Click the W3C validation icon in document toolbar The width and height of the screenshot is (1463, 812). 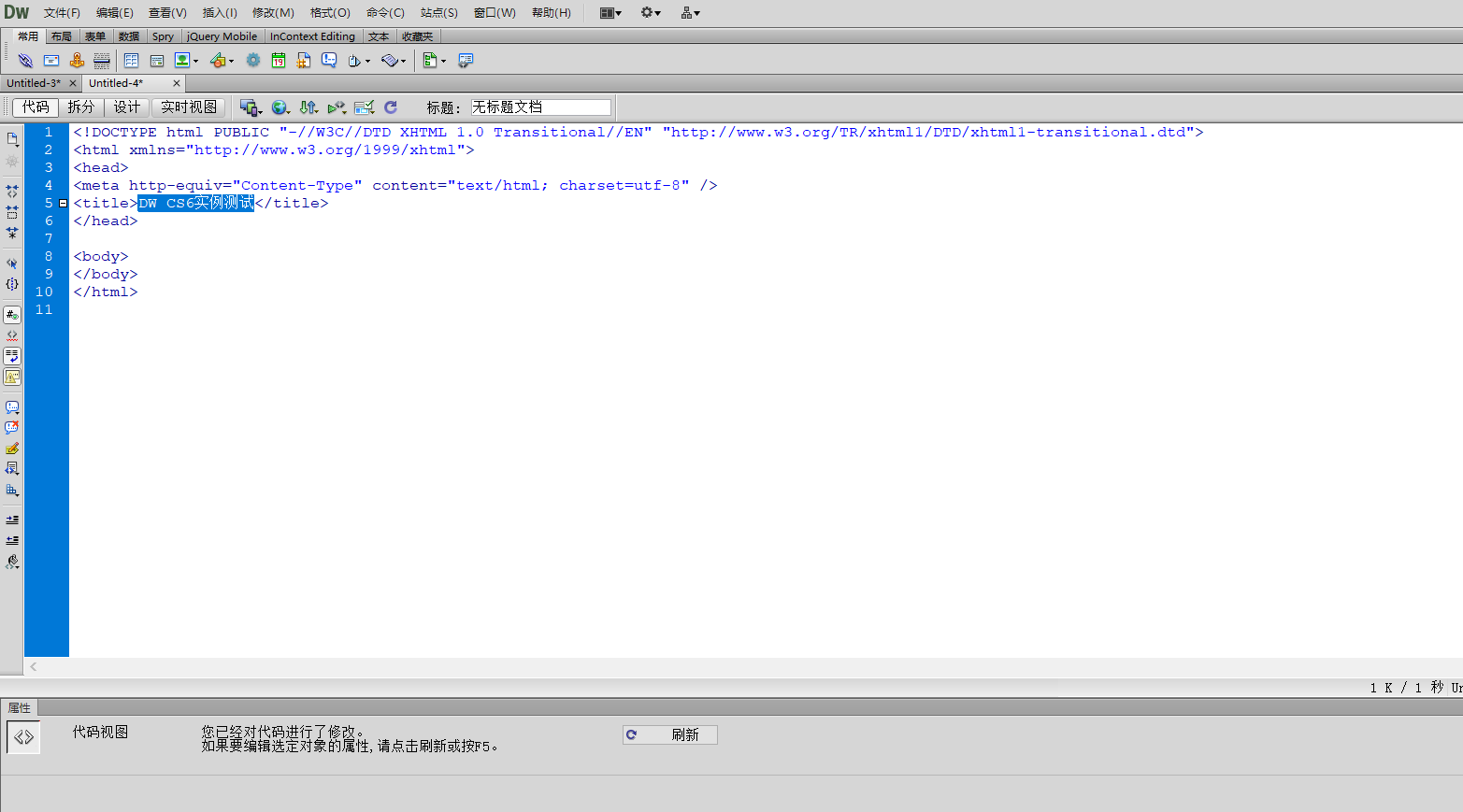(x=364, y=107)
